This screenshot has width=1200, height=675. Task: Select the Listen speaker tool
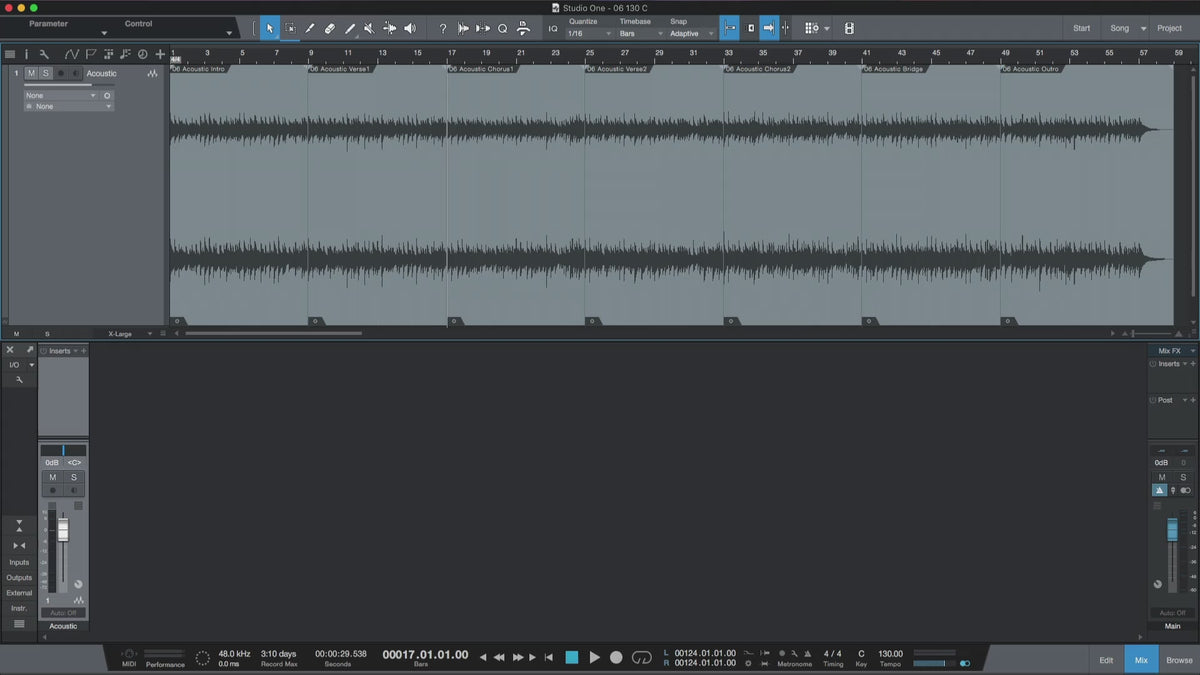pos(409,29)
